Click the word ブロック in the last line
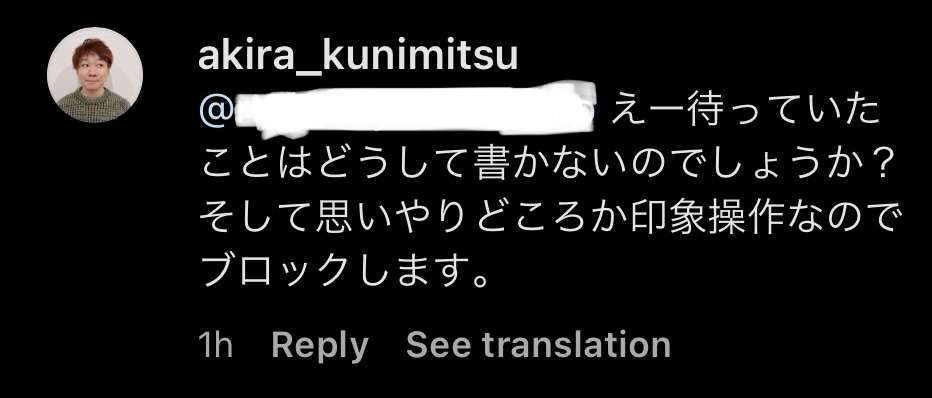The image size is (932, 398). click(x=272, y=272)
